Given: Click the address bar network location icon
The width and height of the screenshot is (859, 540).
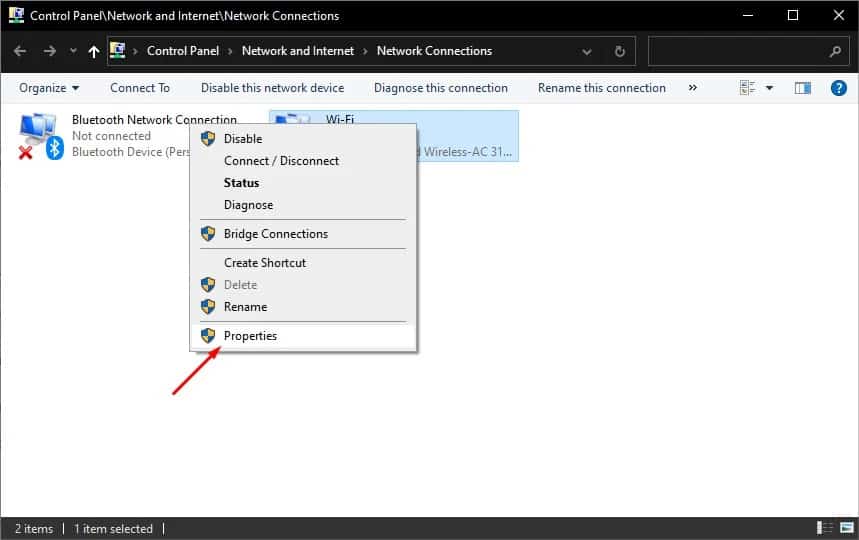Looking at the screenshot, I should (x=117, y=50).
